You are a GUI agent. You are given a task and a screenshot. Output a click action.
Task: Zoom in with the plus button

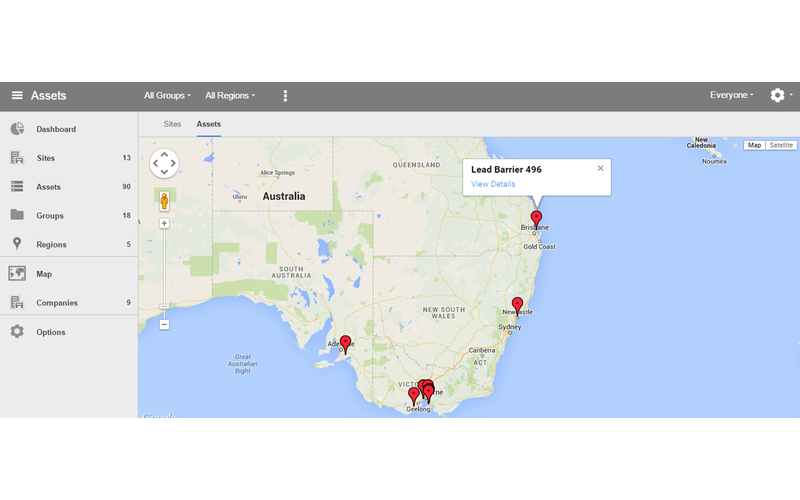(164, 223)
